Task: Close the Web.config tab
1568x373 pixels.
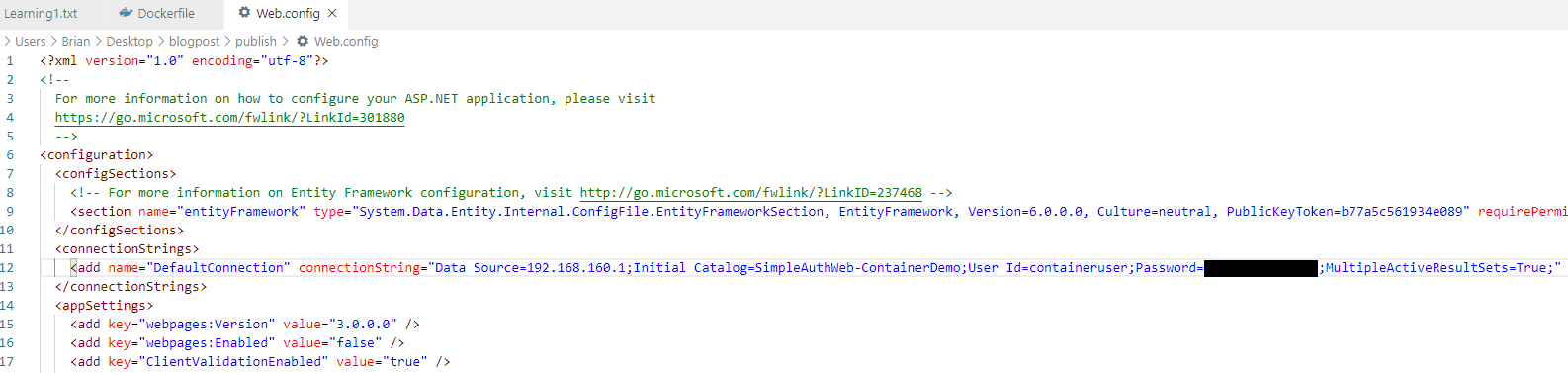Action: 333,14
